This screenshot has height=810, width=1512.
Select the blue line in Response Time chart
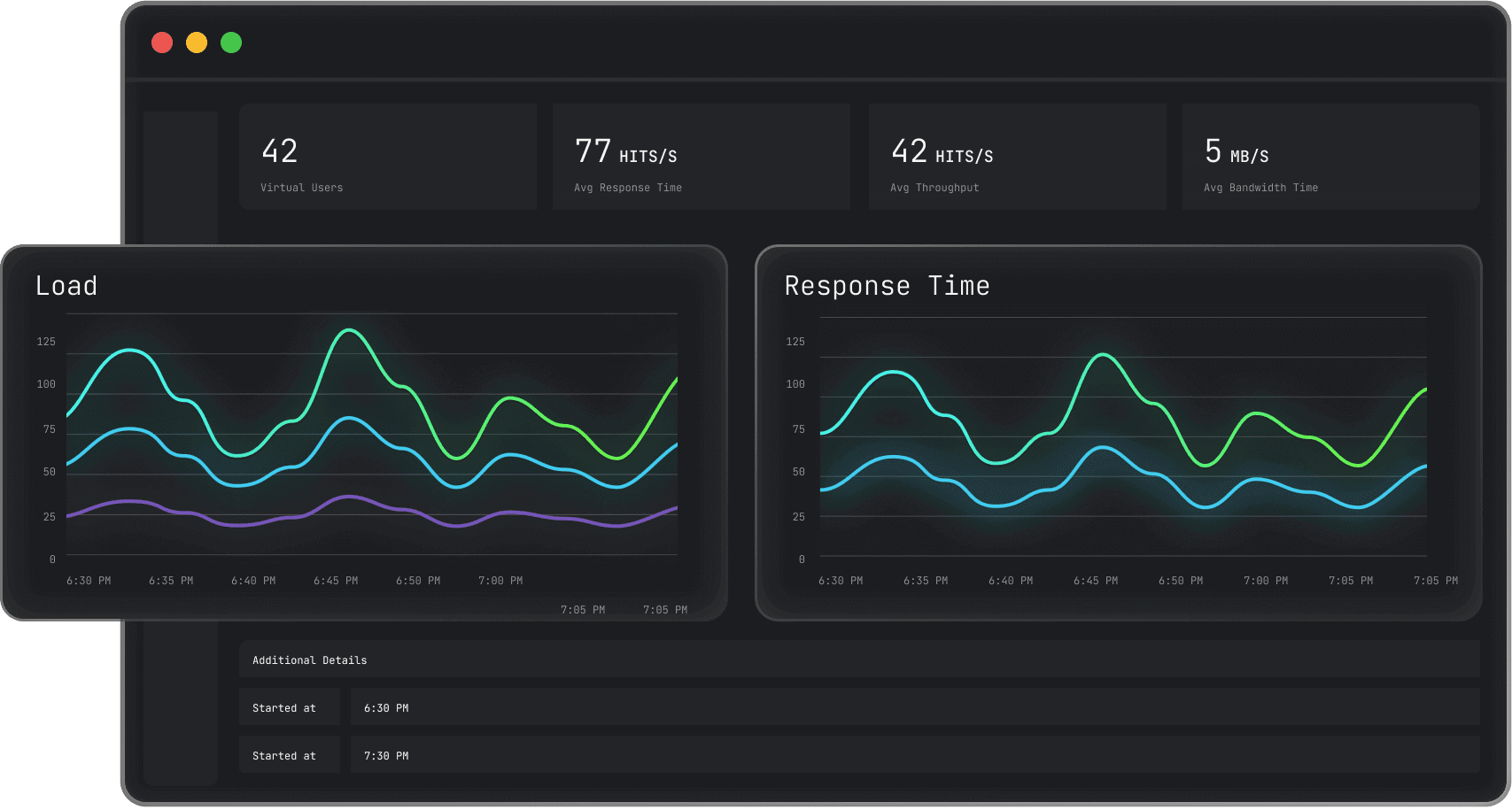[1103, 448]
